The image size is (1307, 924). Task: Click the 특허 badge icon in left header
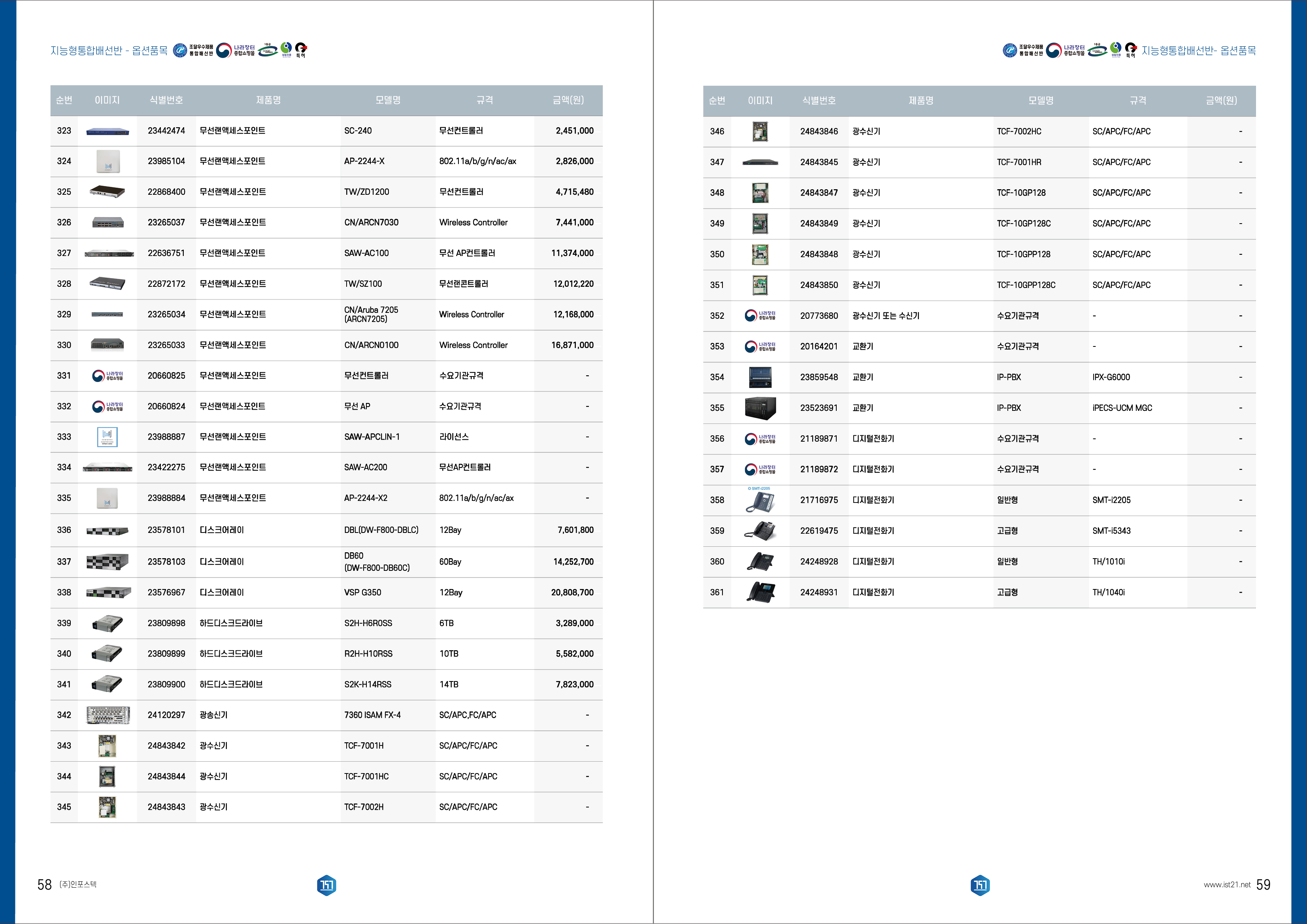pyautogui.click(x=301, y=50)
